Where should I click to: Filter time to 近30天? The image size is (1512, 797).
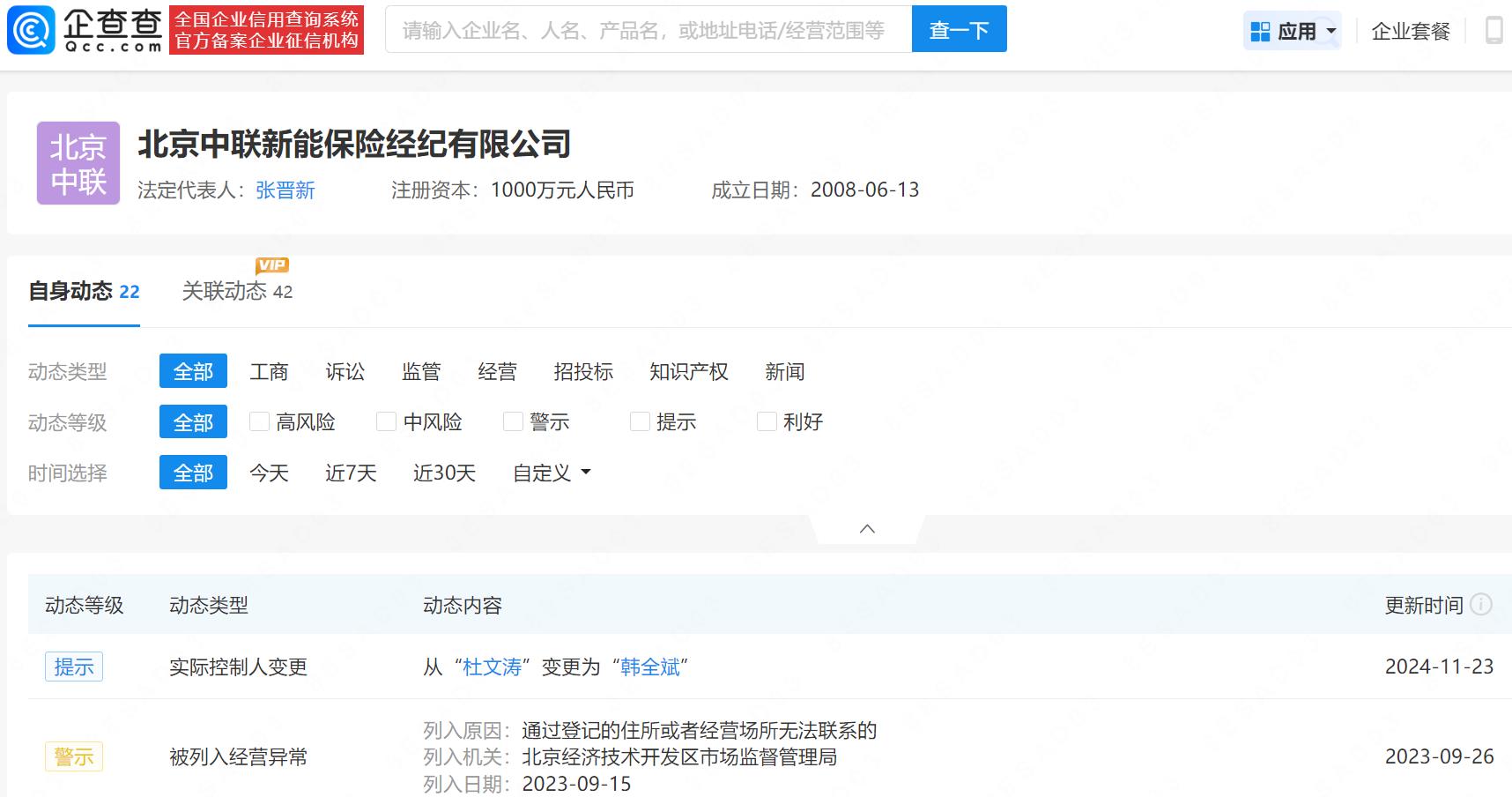pyautogui.click(x=444, y=473)
